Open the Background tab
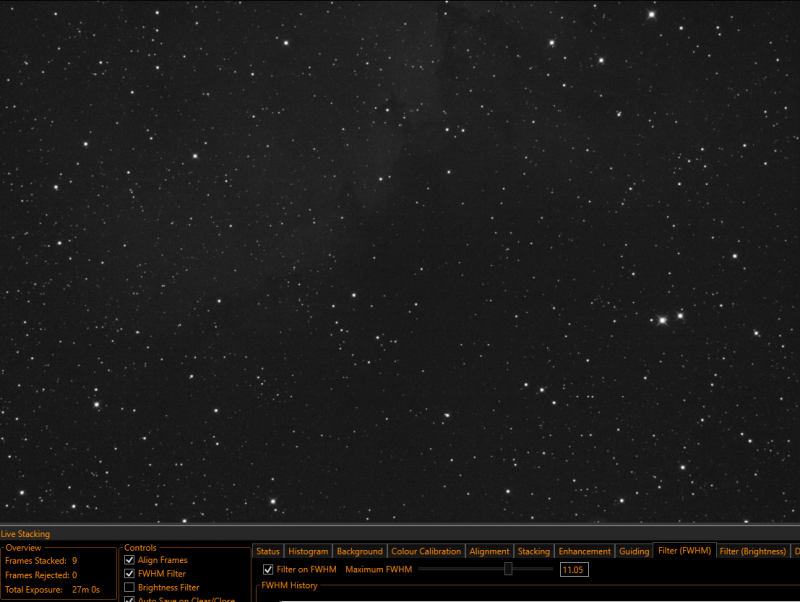Screen dimensions: 800x602 [360, 551]
